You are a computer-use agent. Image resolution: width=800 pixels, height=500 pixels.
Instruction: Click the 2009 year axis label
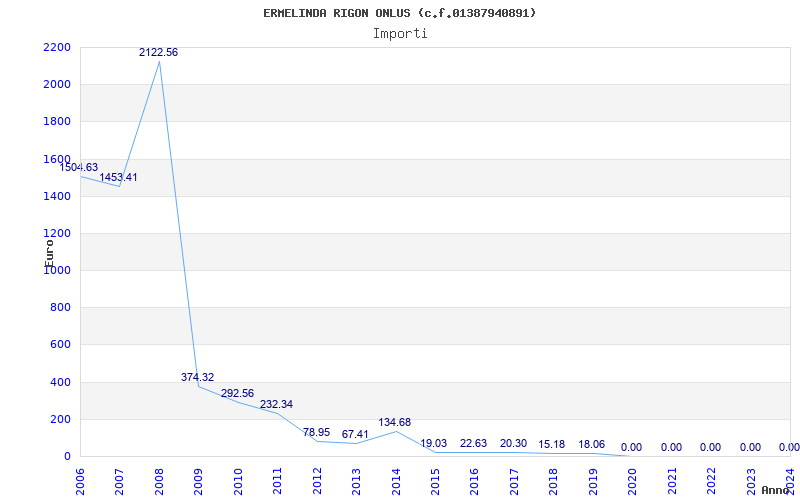pyautogui.click(x=198, y=481)
